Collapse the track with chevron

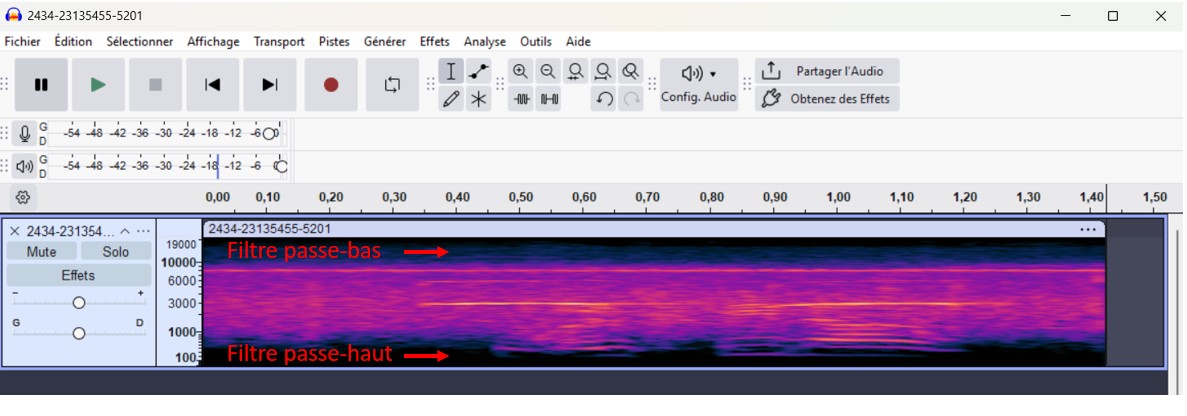click(x=126, y=231)
